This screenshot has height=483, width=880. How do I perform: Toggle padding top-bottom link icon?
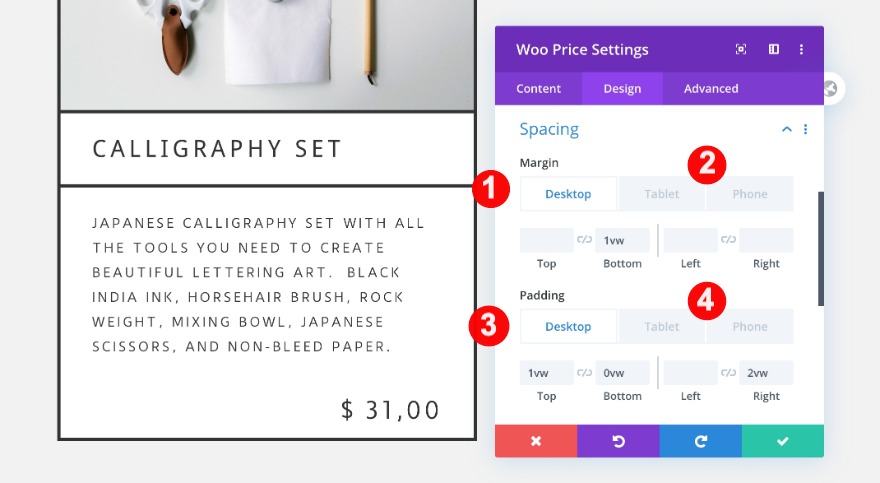[585, 373]
